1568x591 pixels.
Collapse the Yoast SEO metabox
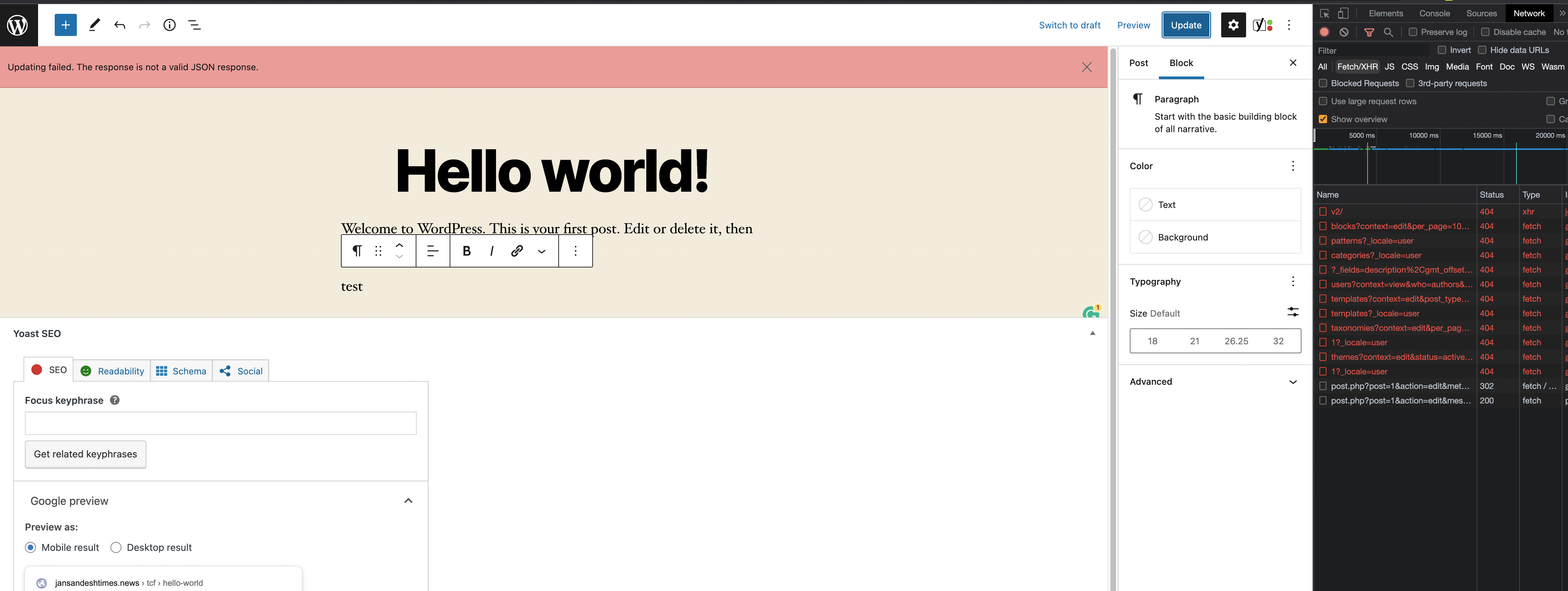point(1092,334)
